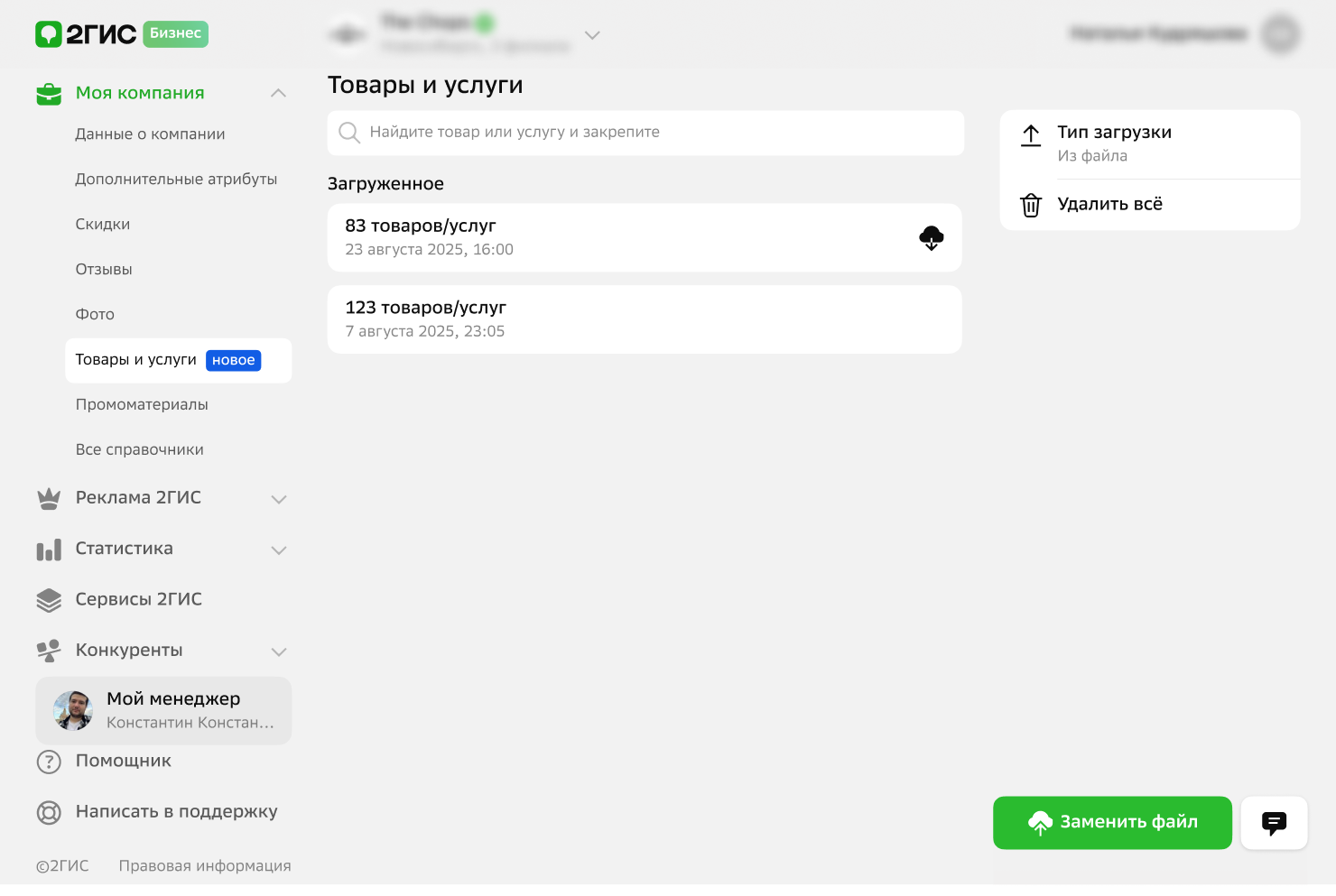Open the chat message icon button
1336x896 pixels.
point(1274,823)
